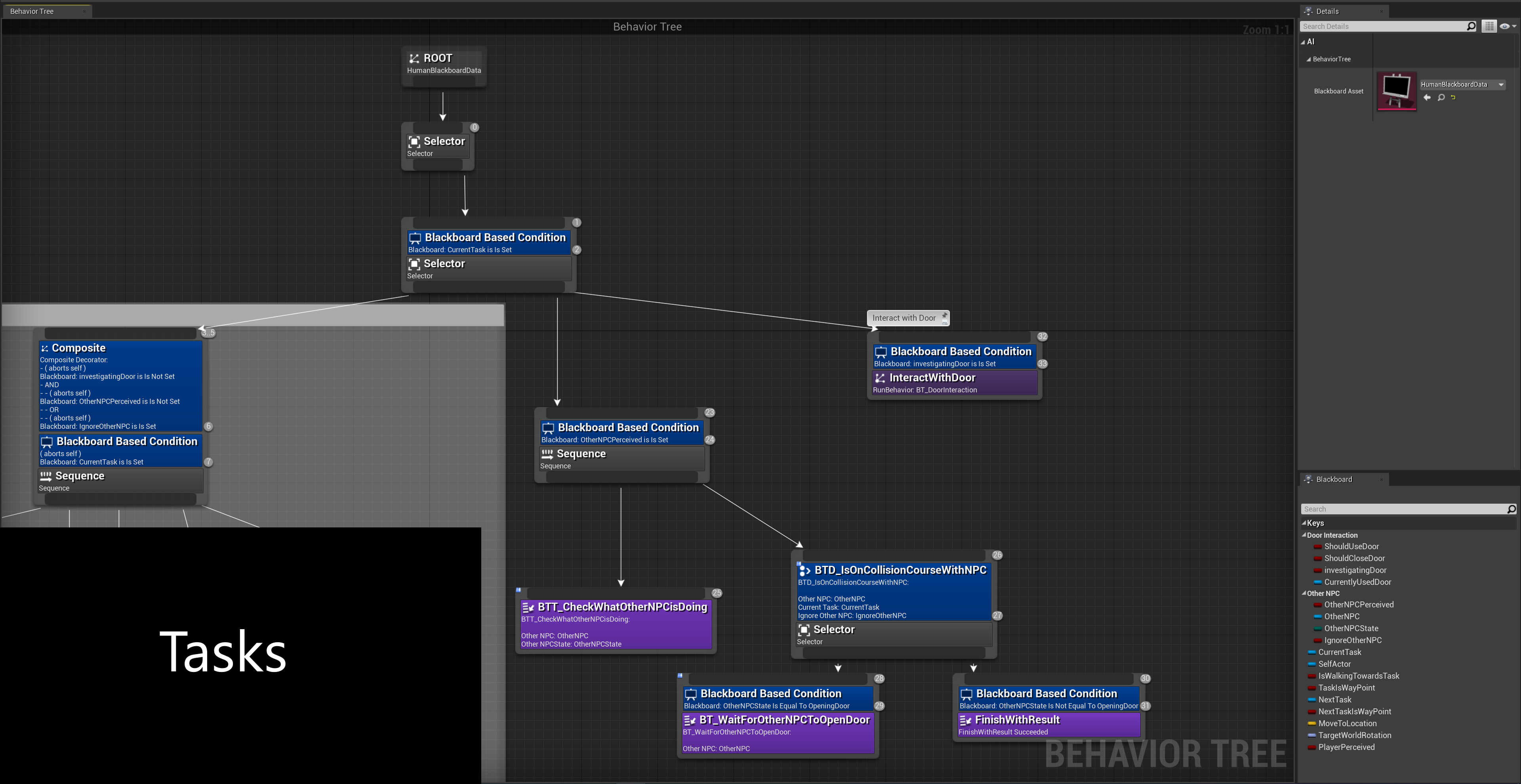This screenshot has height=784, width=1521.
Task: Open the property matrix grid icon
Action: coord(1489,26)
